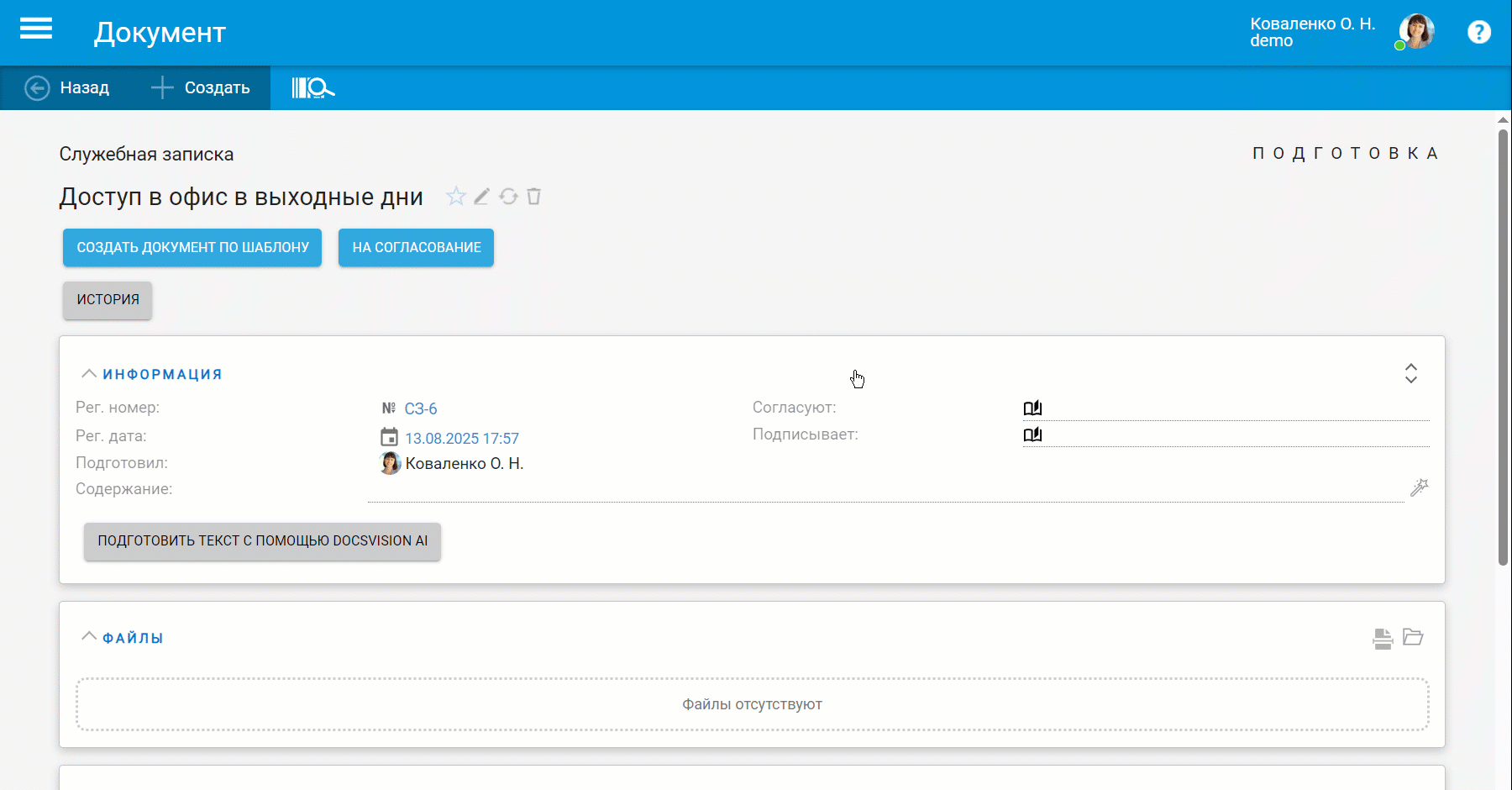Click the scan file icon in Файлы
The image size is (1512, 790).
pos(1382,639)
